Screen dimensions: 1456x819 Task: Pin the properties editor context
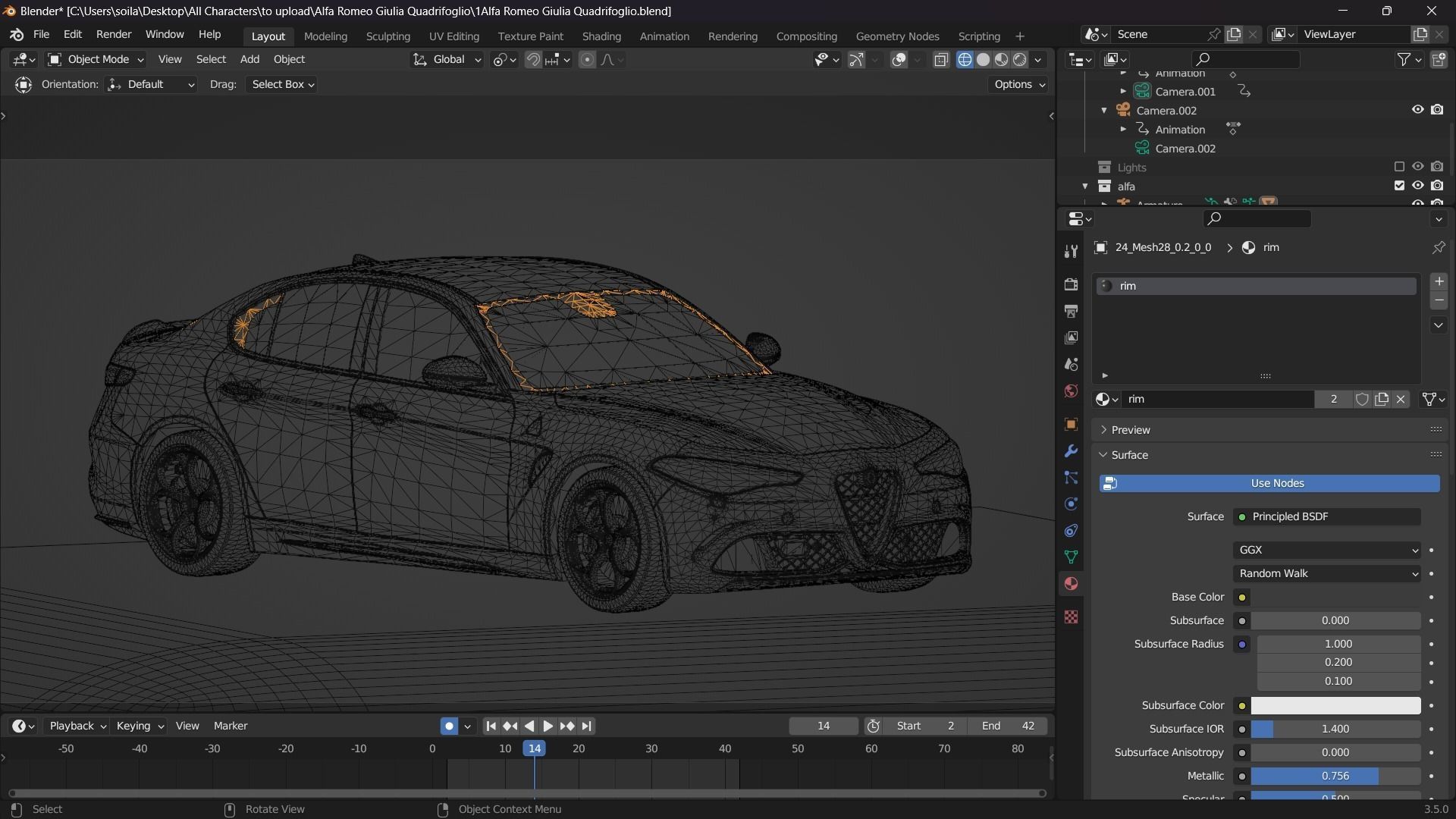click(x=1438, y=247)
